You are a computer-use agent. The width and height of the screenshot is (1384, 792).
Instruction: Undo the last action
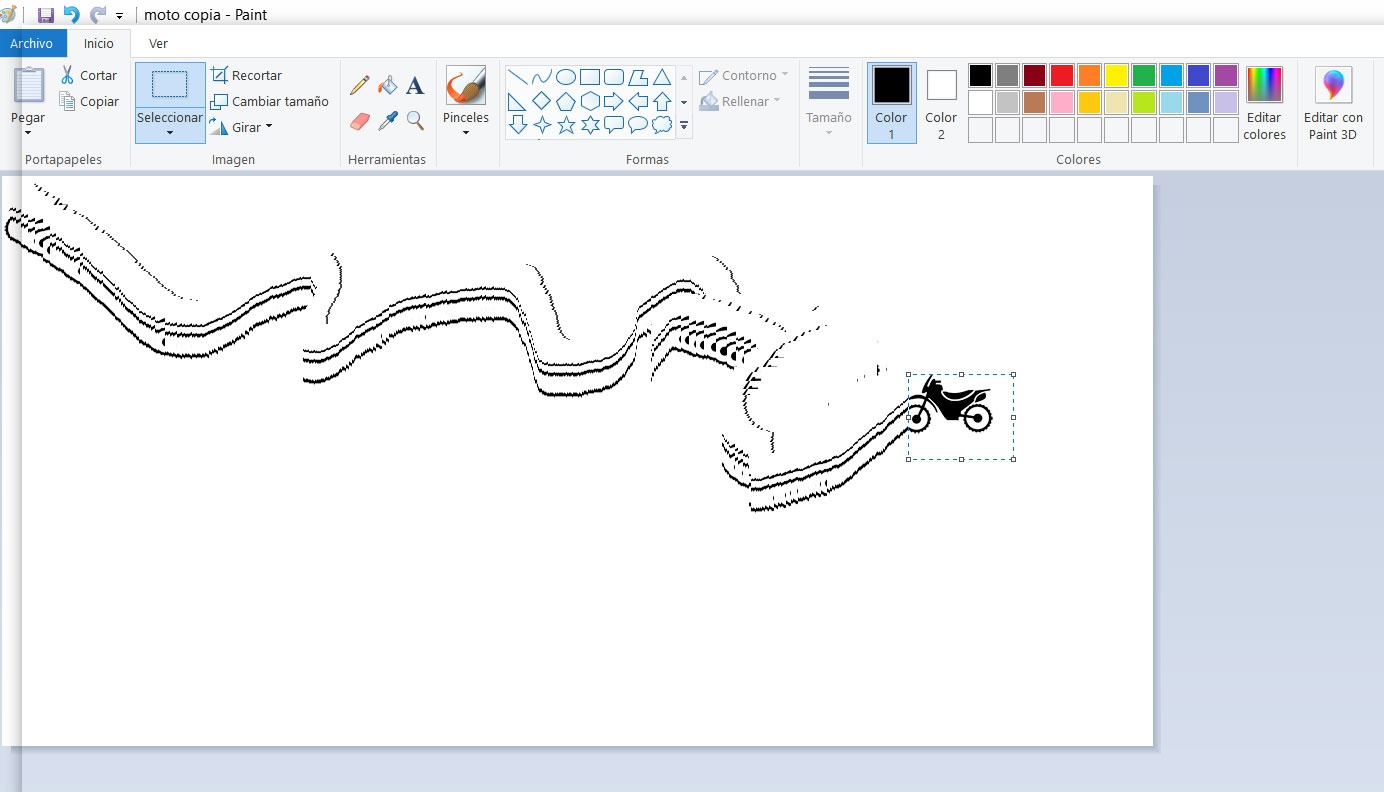click(x=72, y=15)
